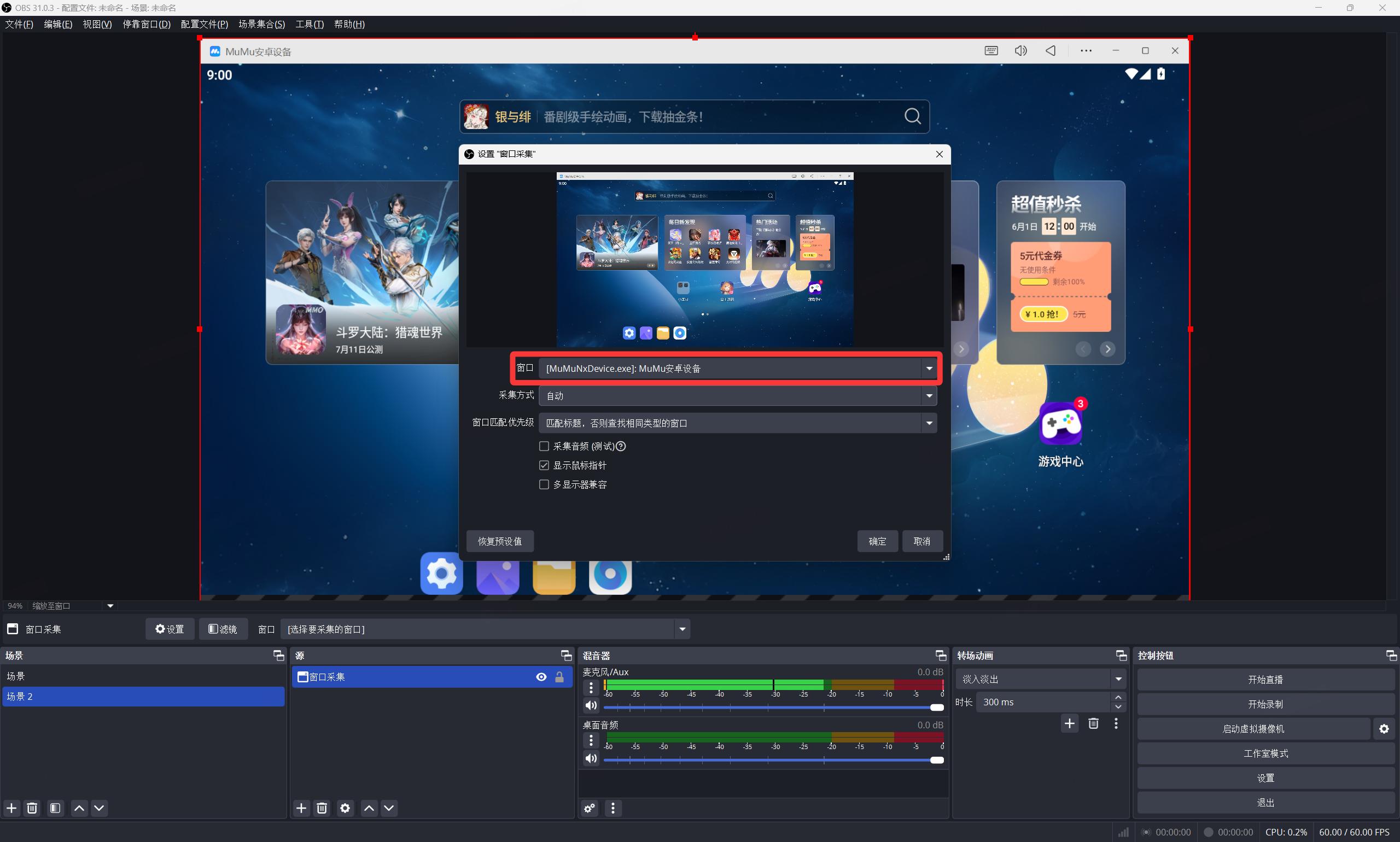The width and height of the screenshot is (1400, 842).
Task: Open the 停靠窗口(D) menu
Action: (x=147, y=24)
